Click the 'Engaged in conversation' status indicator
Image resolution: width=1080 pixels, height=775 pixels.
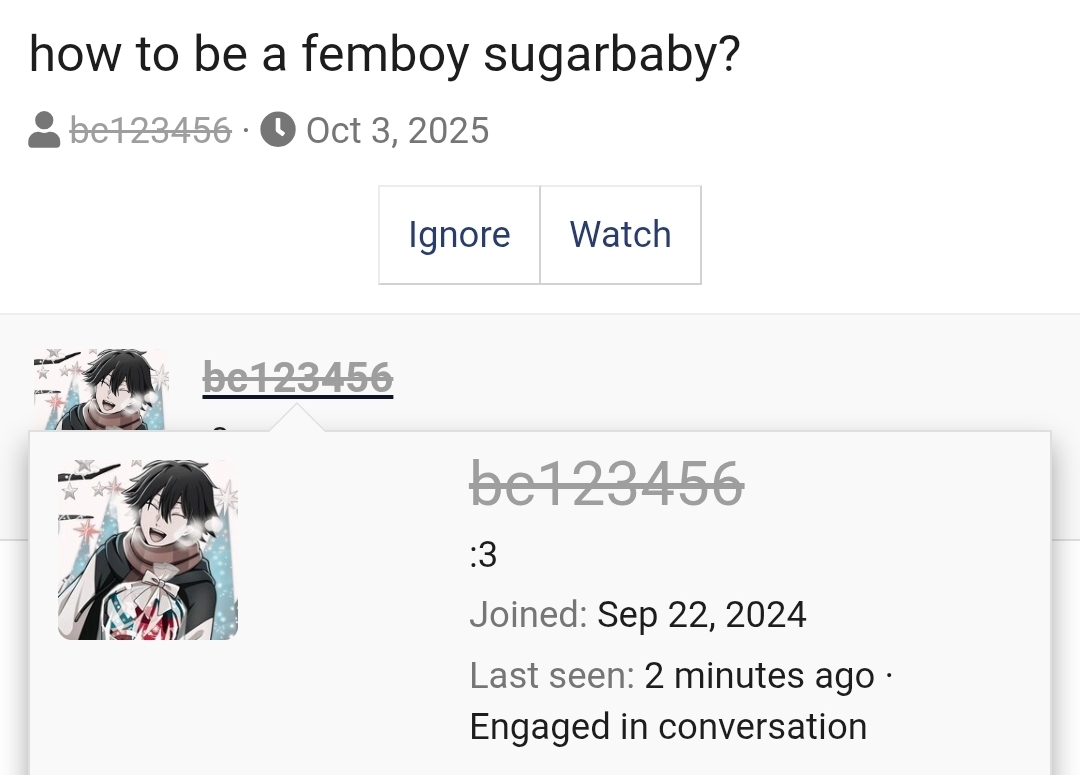(667, 726)
